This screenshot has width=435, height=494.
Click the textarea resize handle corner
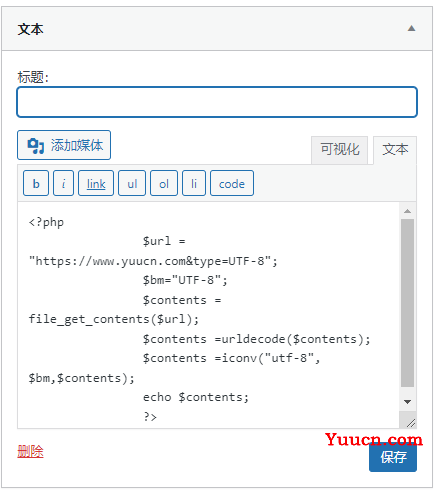click(411, 423)
